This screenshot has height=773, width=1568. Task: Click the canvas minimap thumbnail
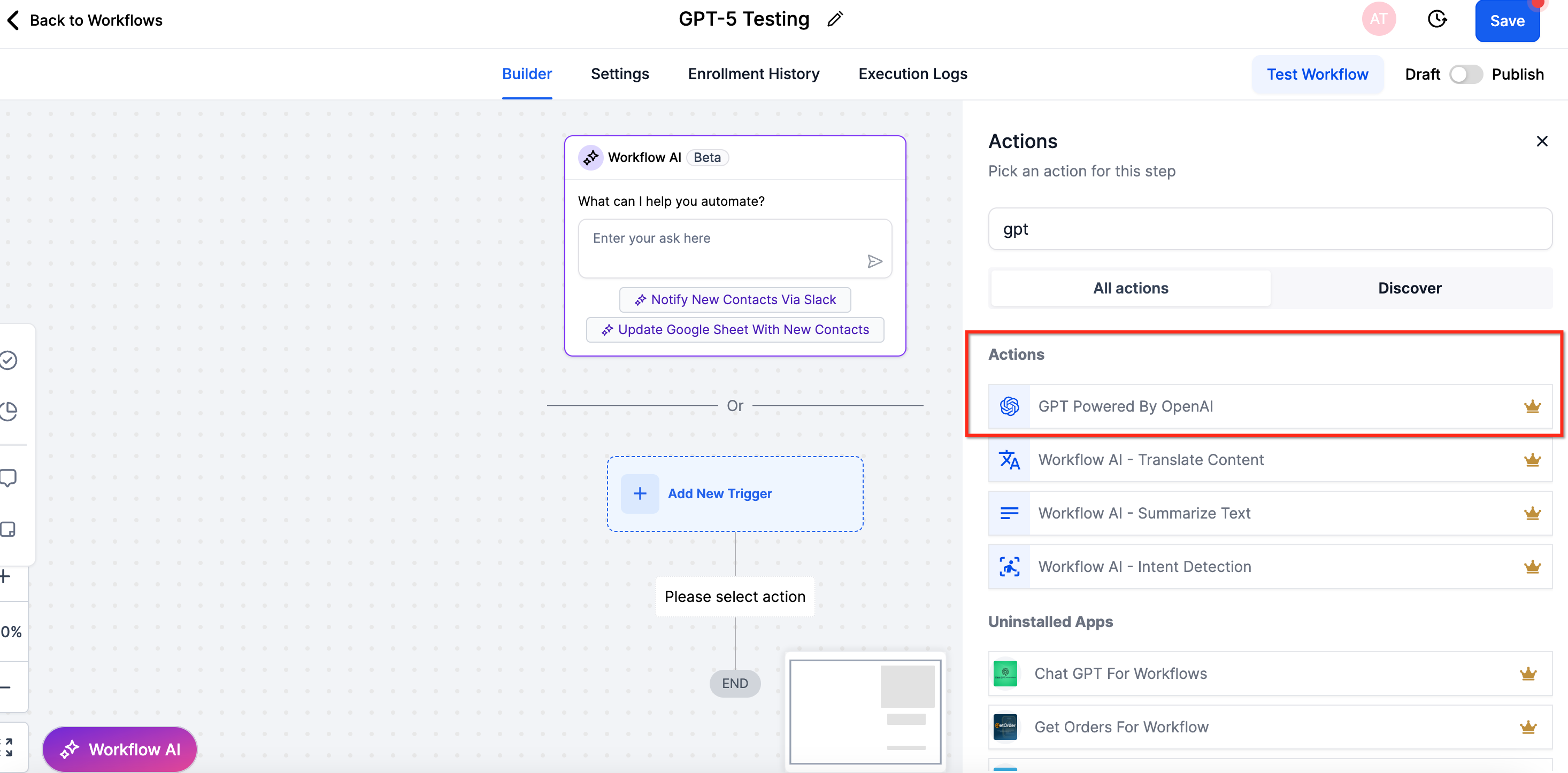point(865,712)
